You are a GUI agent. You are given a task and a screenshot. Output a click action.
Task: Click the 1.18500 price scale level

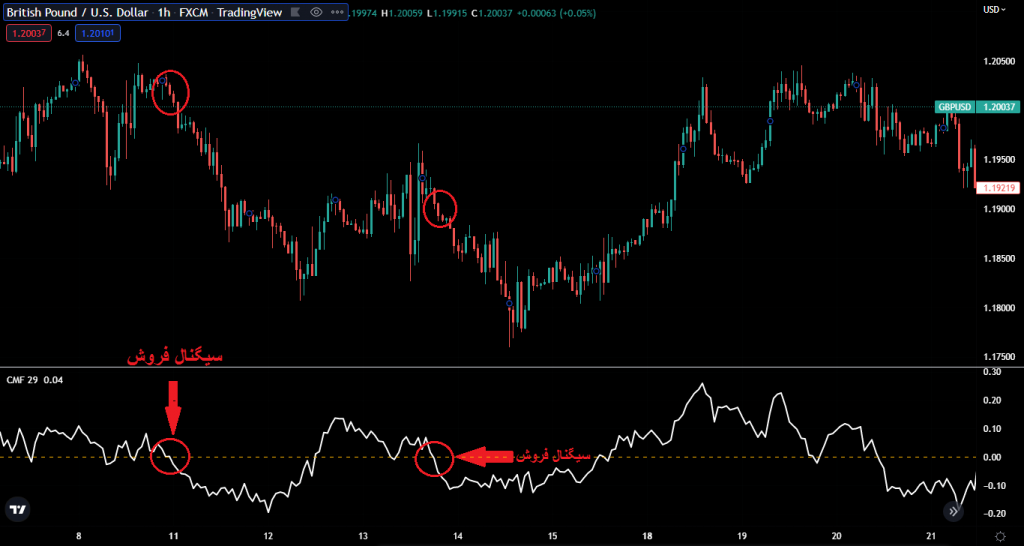[x=999, y=259]
